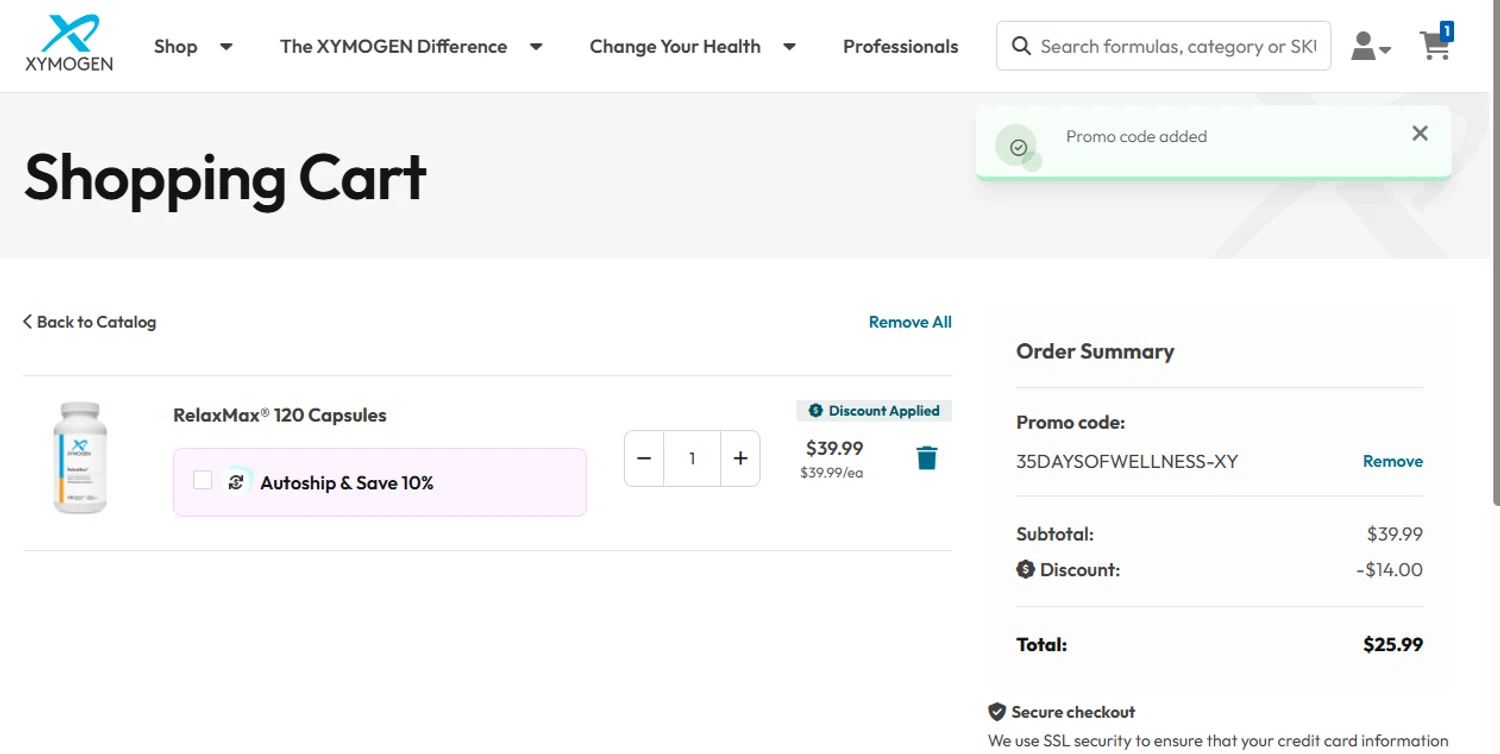Delete RelaxMax with the trash icon
1500x754 pixels.
927,458
